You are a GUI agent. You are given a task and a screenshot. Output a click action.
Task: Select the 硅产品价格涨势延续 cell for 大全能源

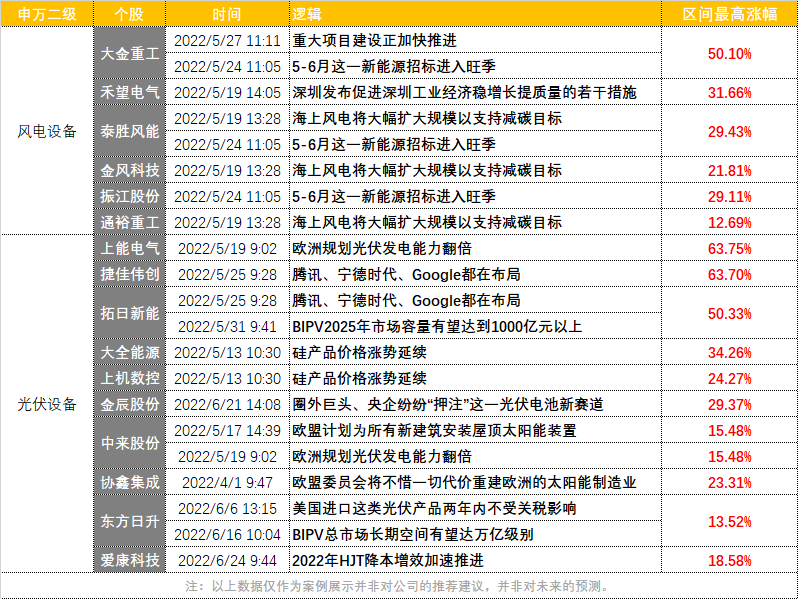[x=475, y=352]
